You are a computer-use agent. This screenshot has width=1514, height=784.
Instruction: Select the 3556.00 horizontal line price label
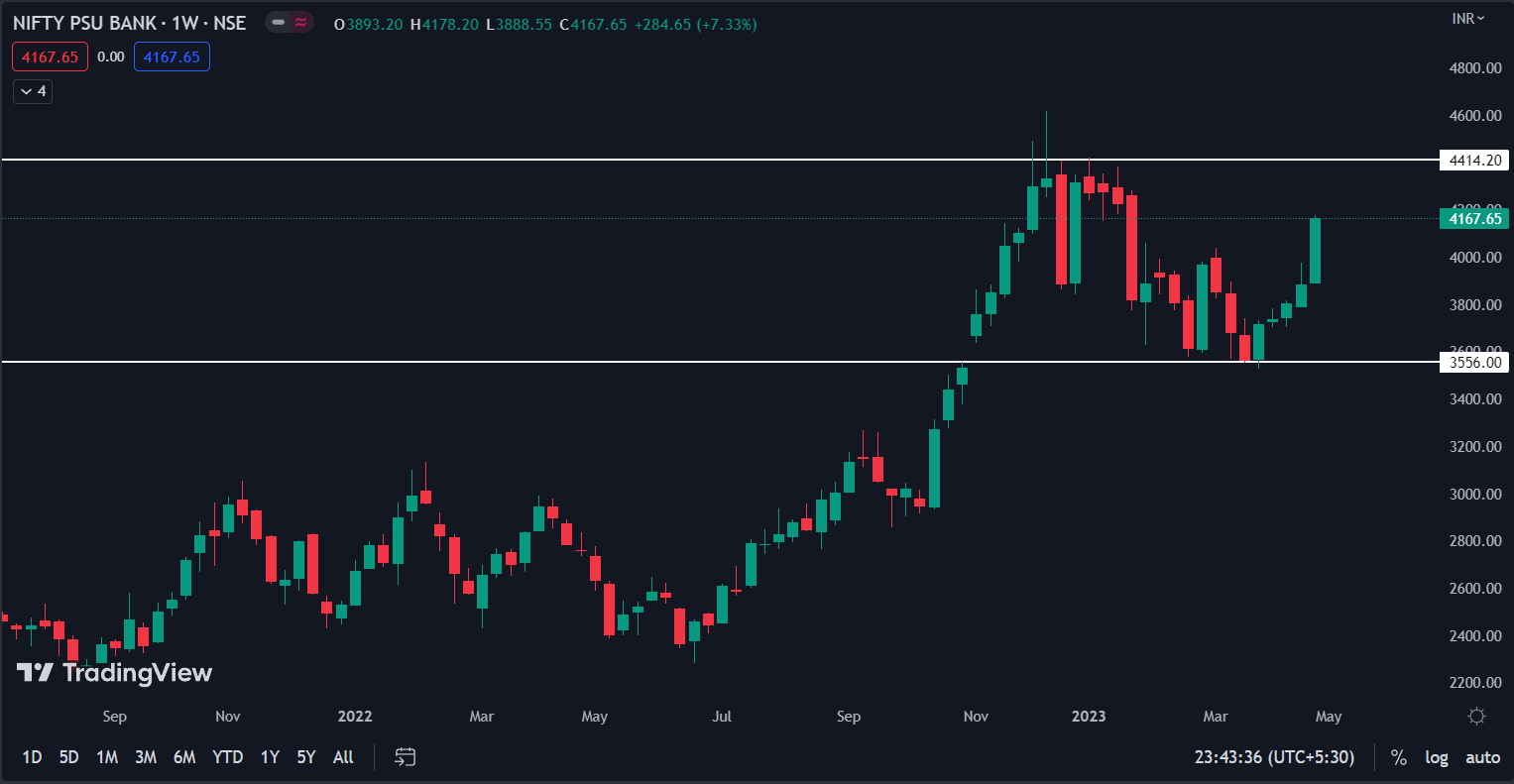[1474, 363]
